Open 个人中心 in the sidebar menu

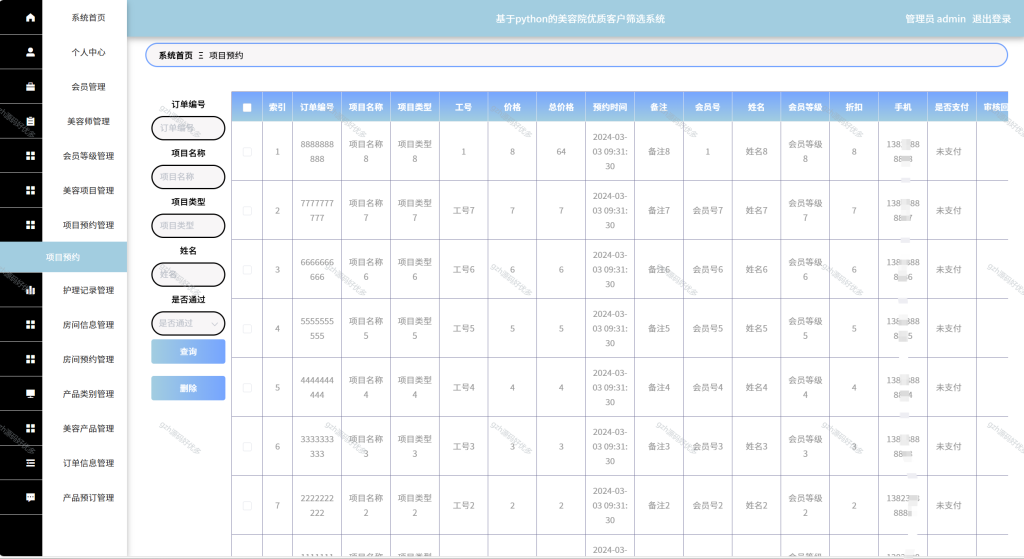tap(88, 52)
